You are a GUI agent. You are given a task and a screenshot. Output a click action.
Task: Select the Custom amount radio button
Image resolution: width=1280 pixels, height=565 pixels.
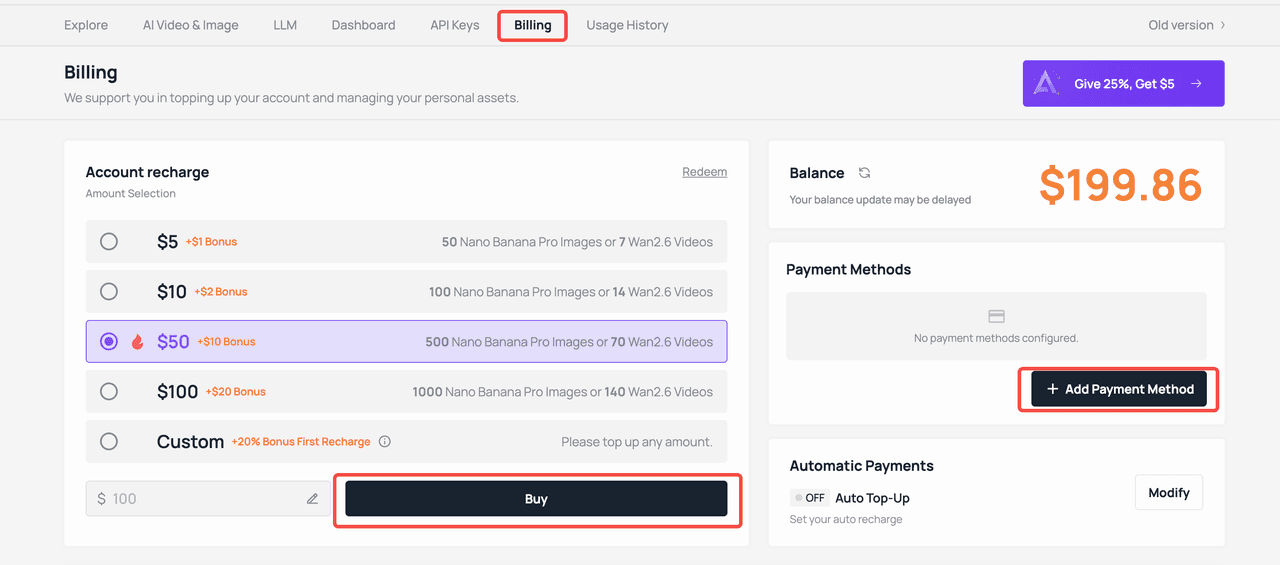click(x=109, y=441)
